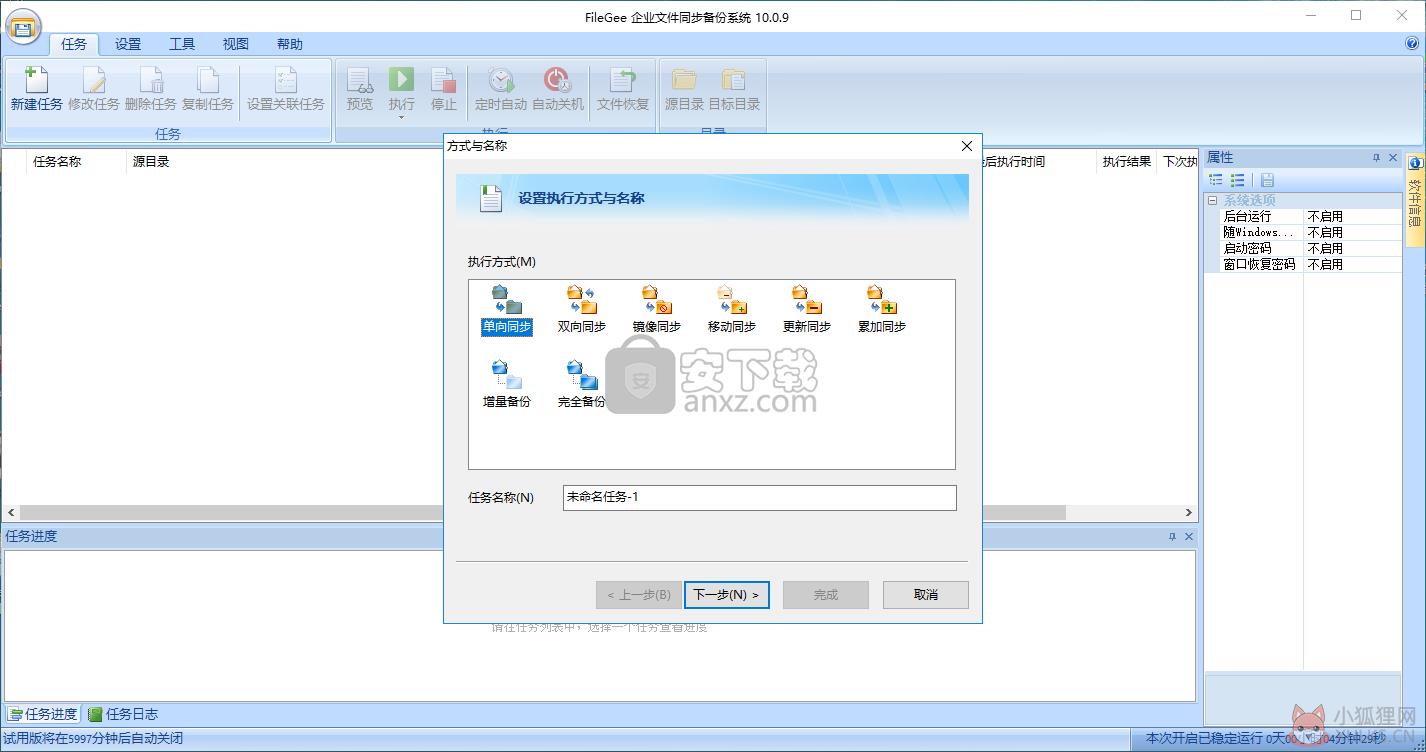Open the 视图 ribbon tab
The width and height of the screenshot is (1426, 752).
click(236, 44)
